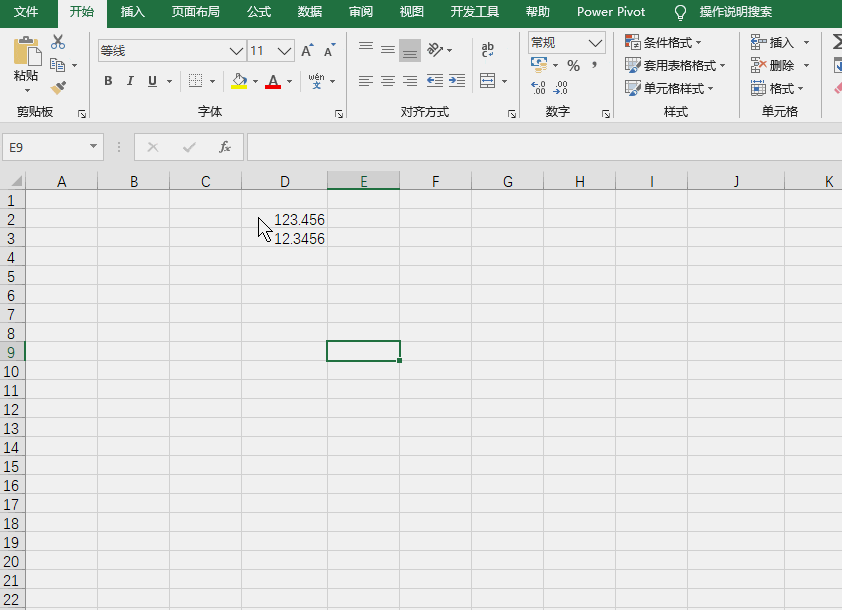Viewport: 842px width, 610px height.
Task: Click the Increase Indent icon
Action: (x=457, y=81)
